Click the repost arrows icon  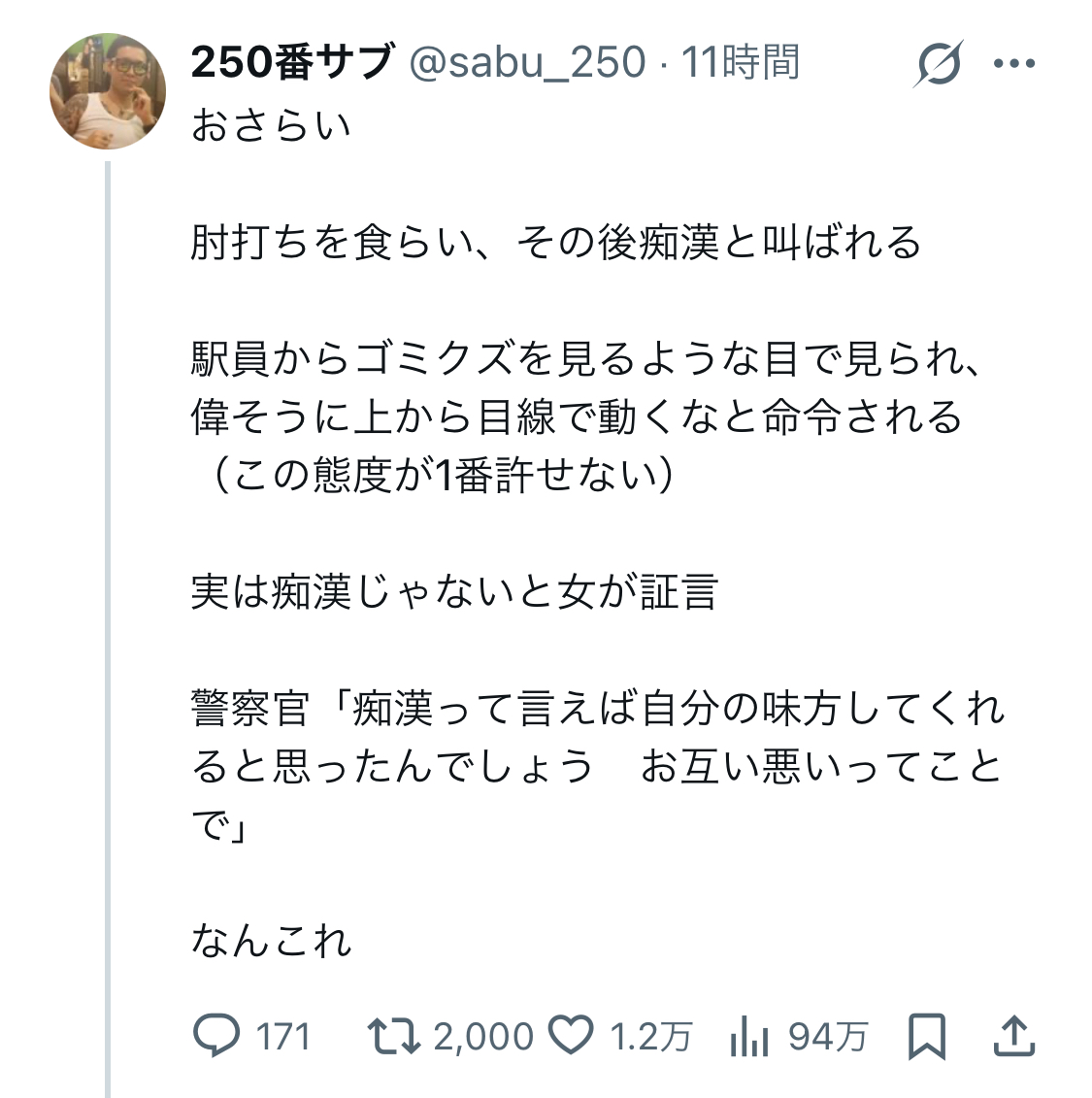coord(394,1036)
